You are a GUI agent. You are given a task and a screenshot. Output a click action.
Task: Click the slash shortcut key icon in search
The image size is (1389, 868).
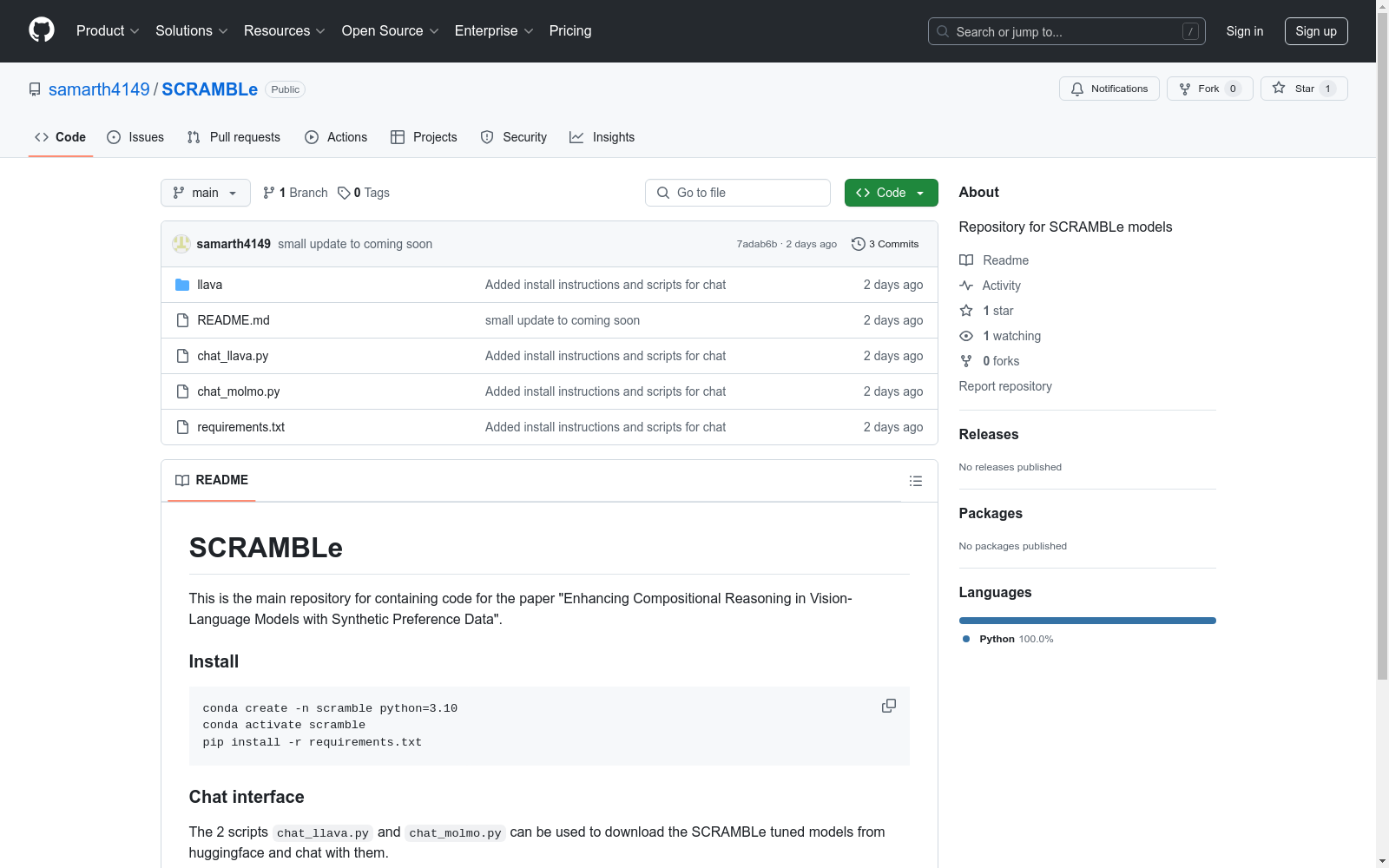[1190, 31]
